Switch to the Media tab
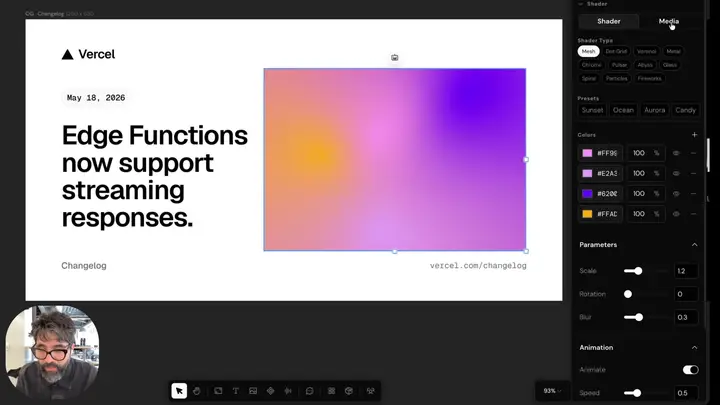The image size is (720, 405). 669,21
